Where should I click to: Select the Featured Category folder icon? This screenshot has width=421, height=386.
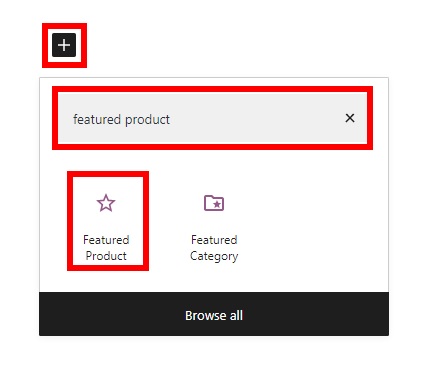(x=214, y=203)
